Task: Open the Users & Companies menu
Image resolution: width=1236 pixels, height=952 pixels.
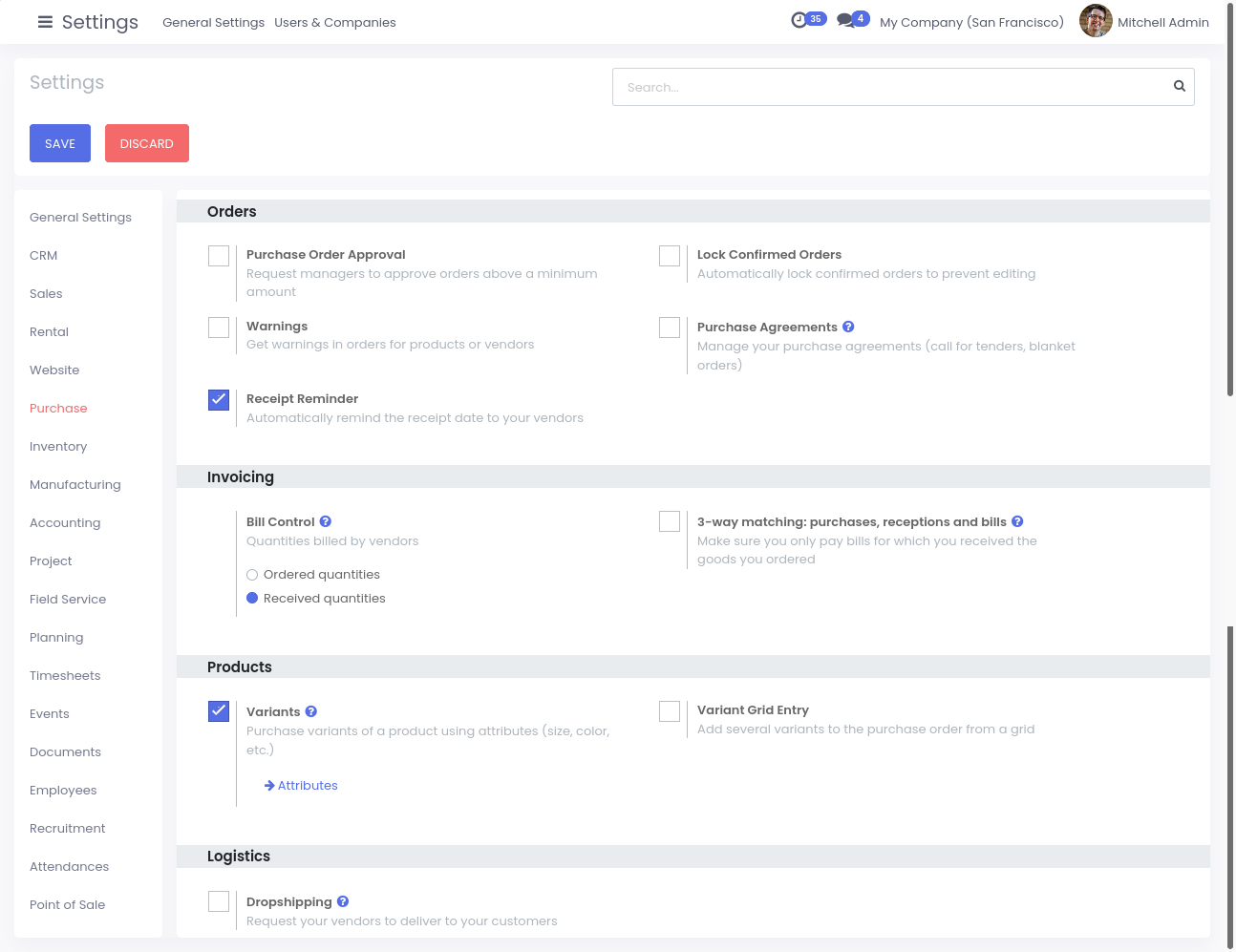Action: click(334, 22)
